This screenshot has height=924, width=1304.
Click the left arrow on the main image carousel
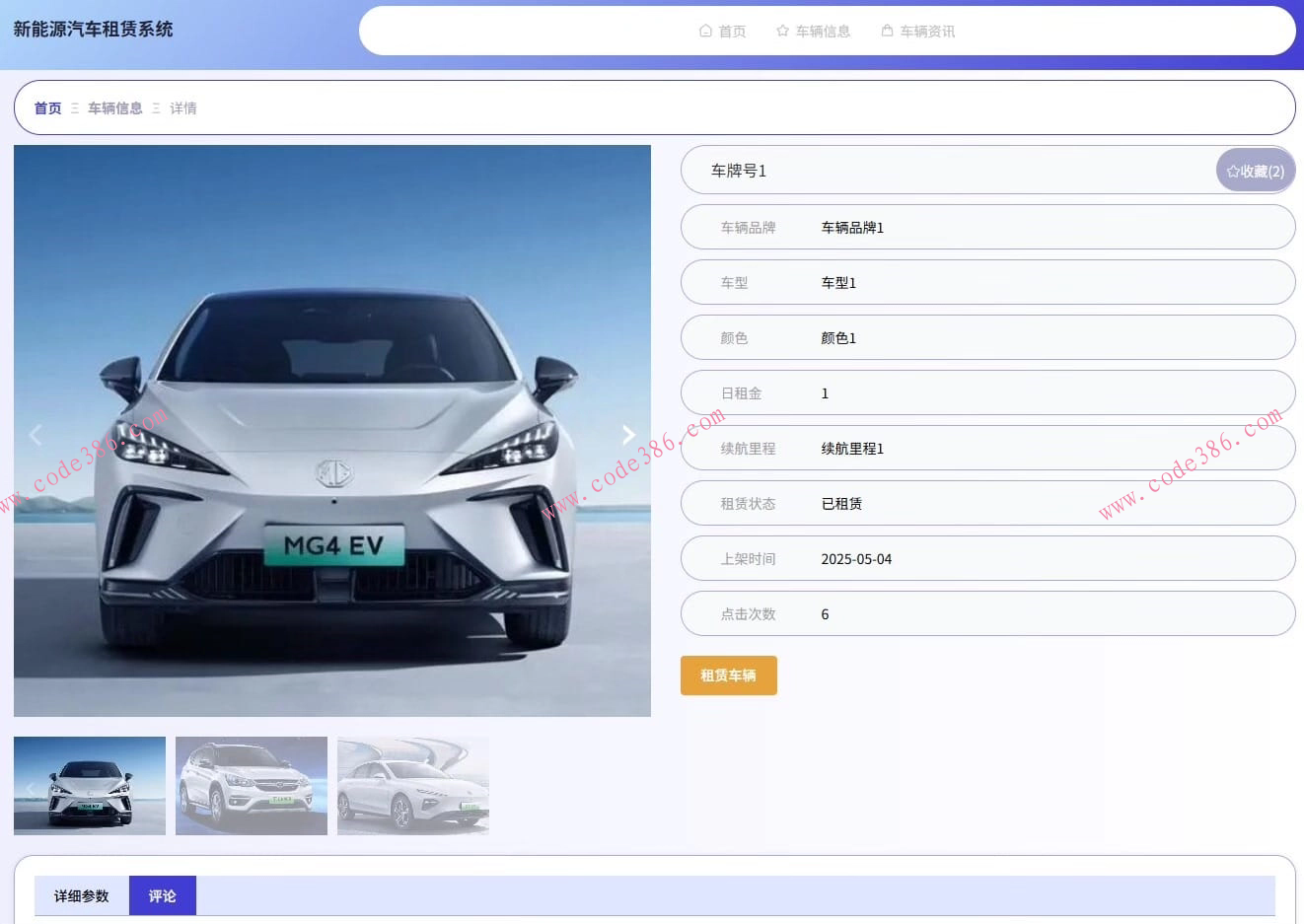click(36, 434)
